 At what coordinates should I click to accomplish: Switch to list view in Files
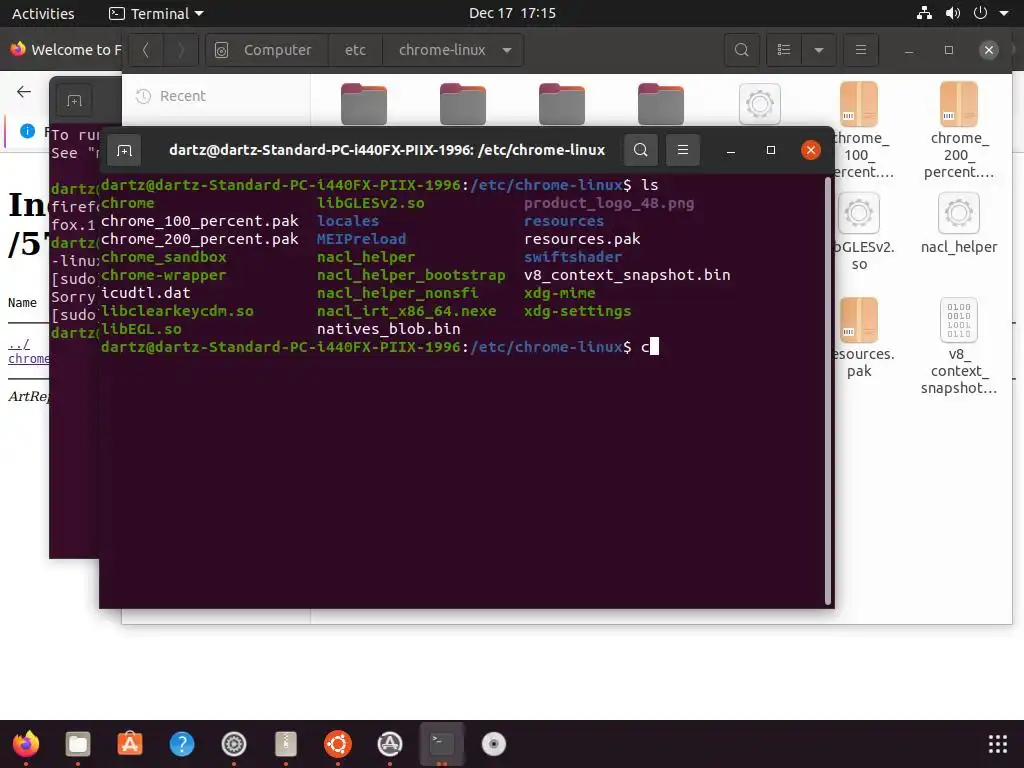[x=784, y=50]
